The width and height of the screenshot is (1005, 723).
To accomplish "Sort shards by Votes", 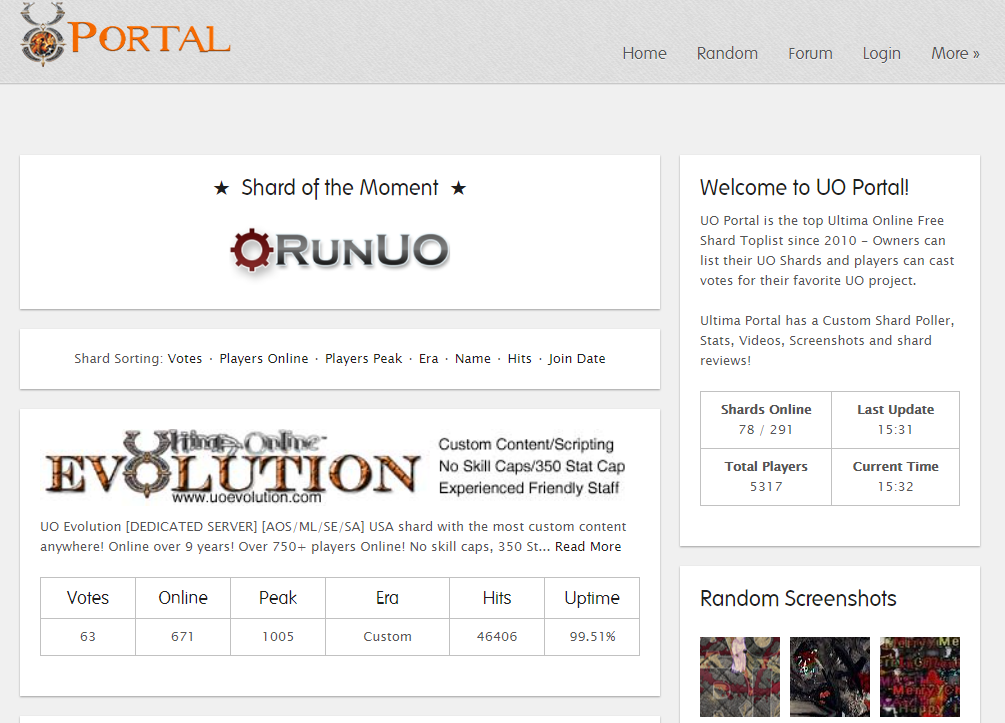I will 185,358.
